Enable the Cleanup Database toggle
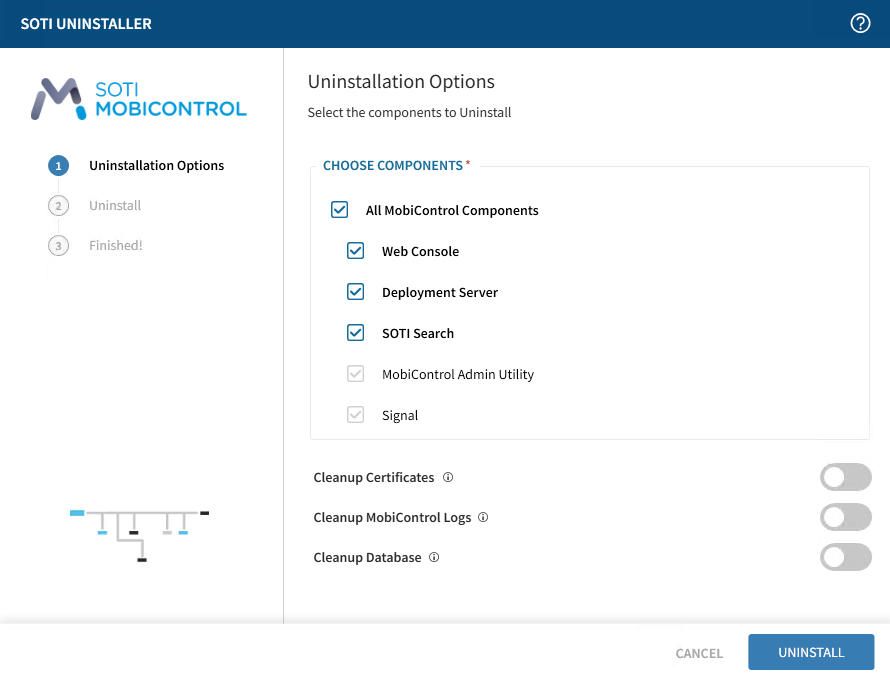 [x=845, y=557]
